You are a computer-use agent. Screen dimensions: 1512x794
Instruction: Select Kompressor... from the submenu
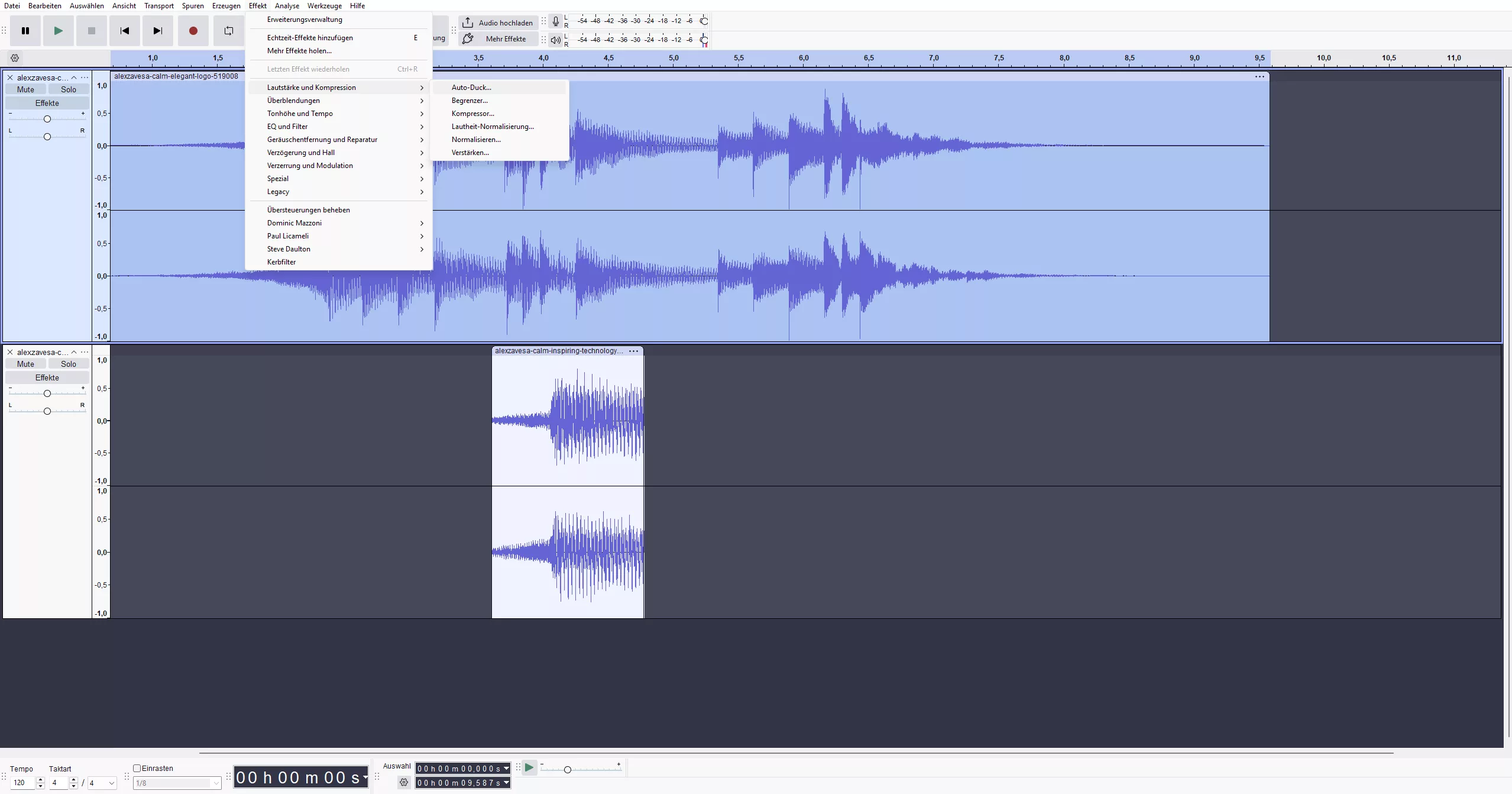(500, 114)
